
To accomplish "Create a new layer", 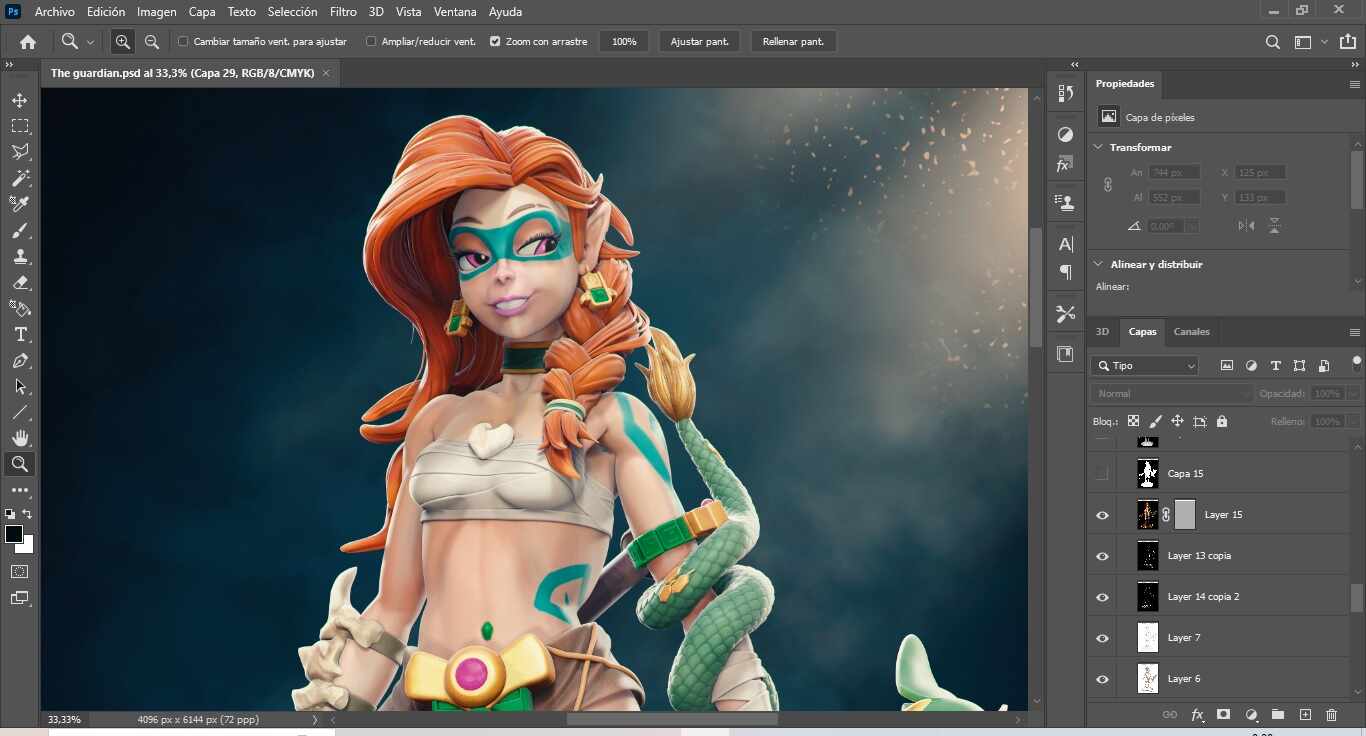I will point(1305,715).
